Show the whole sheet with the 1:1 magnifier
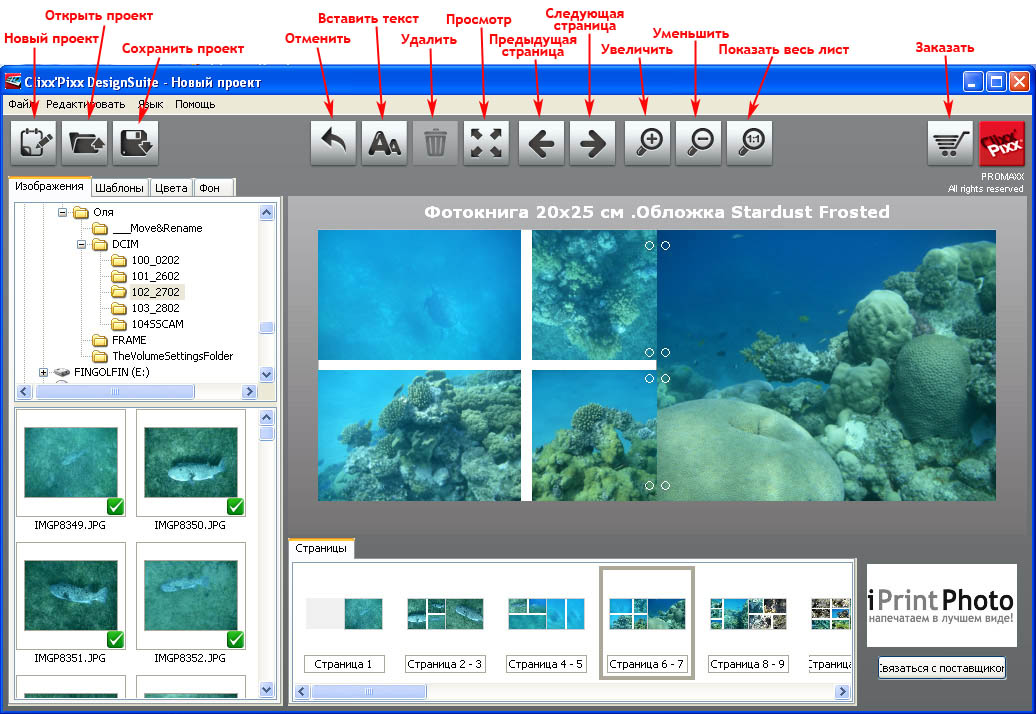This screenshot has width=1036, height=714. tap(749, 143)
